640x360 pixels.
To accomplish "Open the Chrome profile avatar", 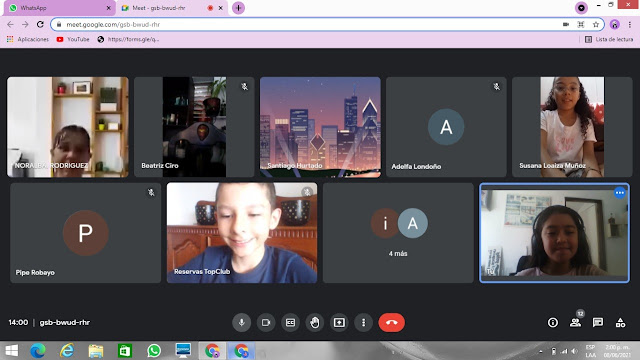I will coord(614,24).
